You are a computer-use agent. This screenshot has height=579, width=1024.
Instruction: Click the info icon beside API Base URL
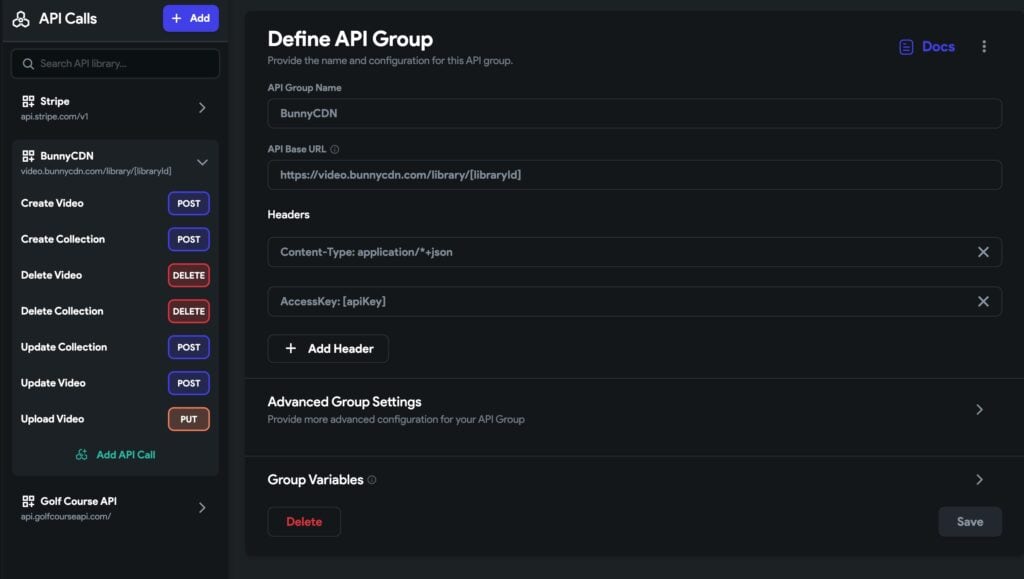click(335, 150)
